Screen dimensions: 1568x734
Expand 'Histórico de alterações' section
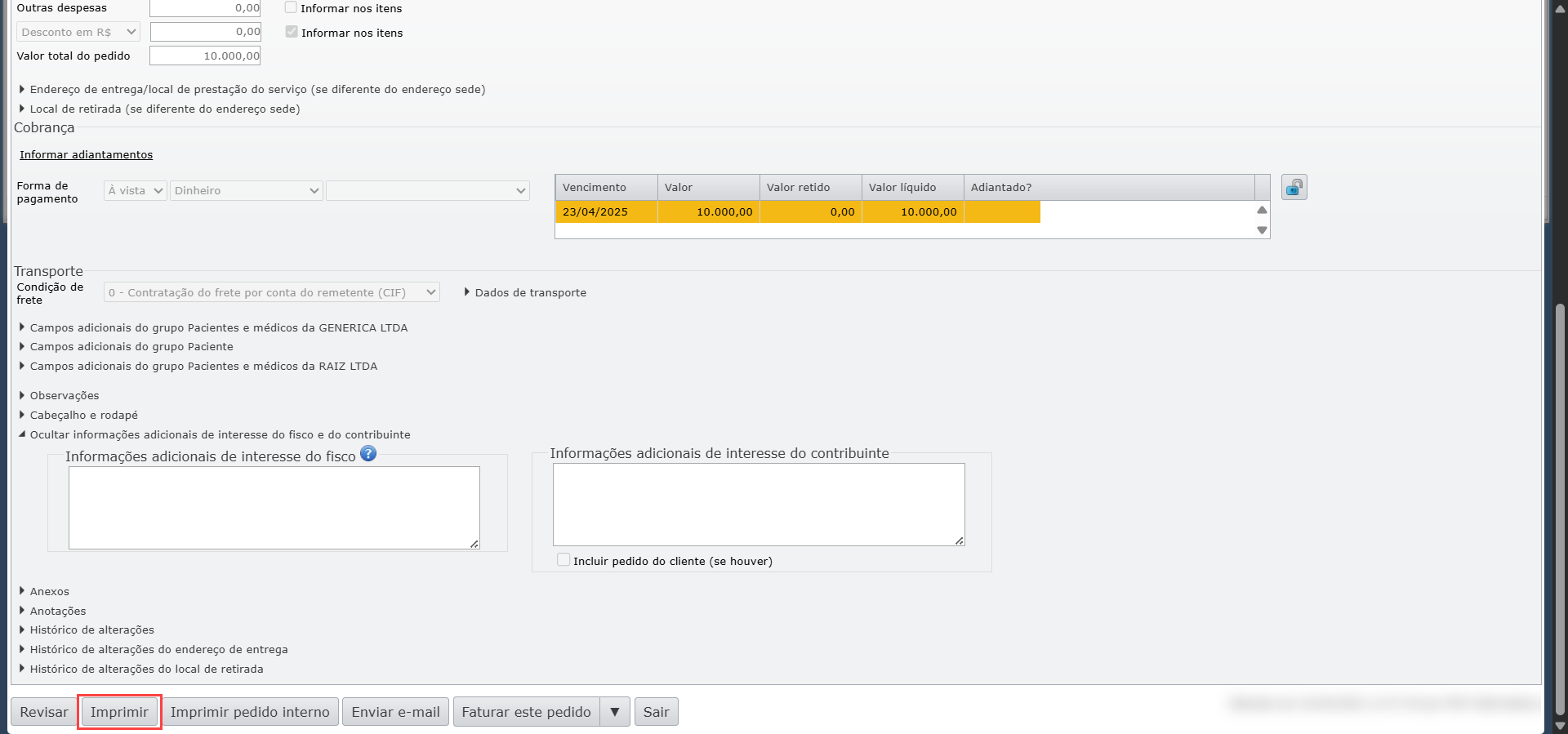pos(87,629)
